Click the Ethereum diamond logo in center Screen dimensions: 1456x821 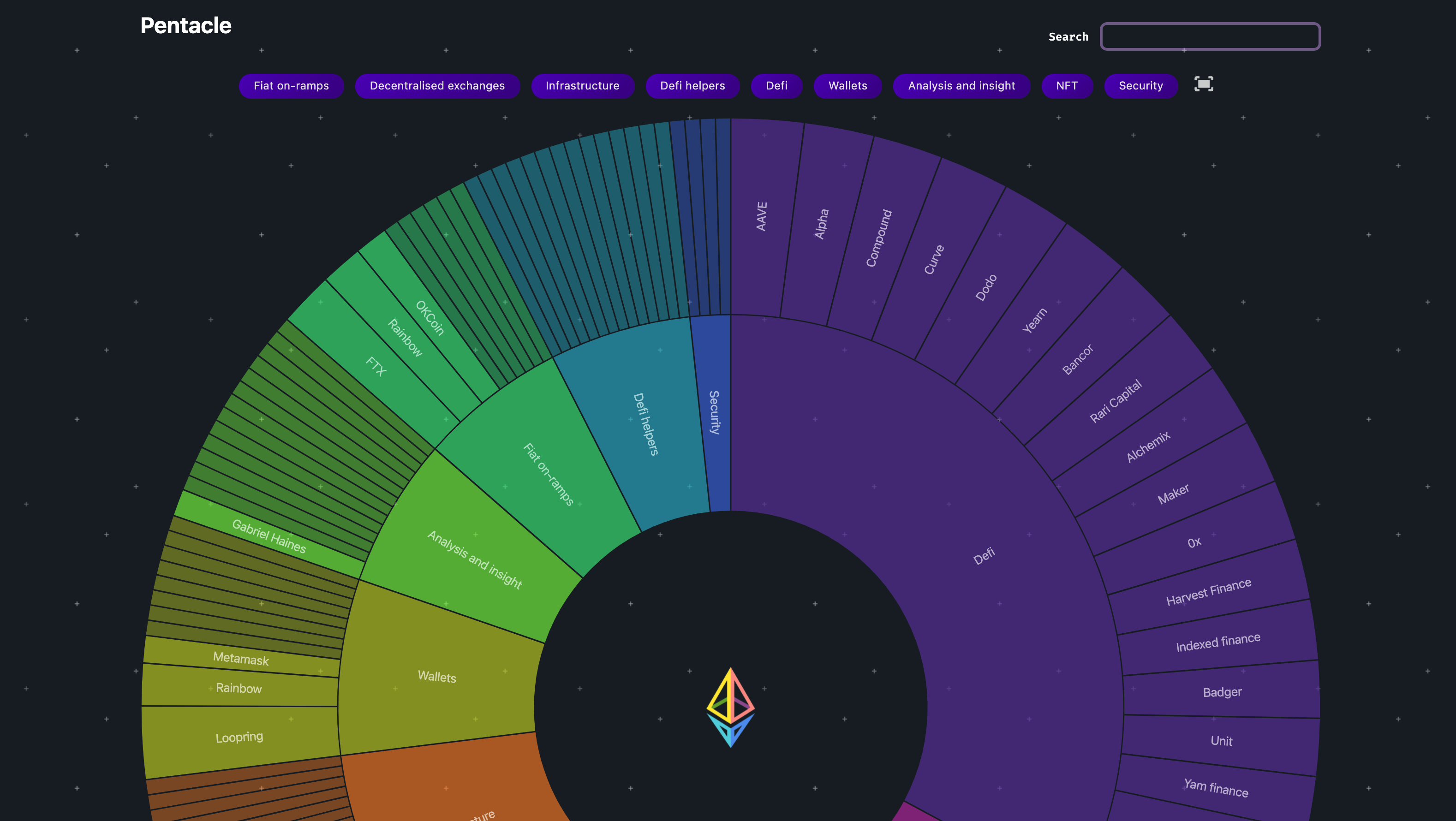730,707
